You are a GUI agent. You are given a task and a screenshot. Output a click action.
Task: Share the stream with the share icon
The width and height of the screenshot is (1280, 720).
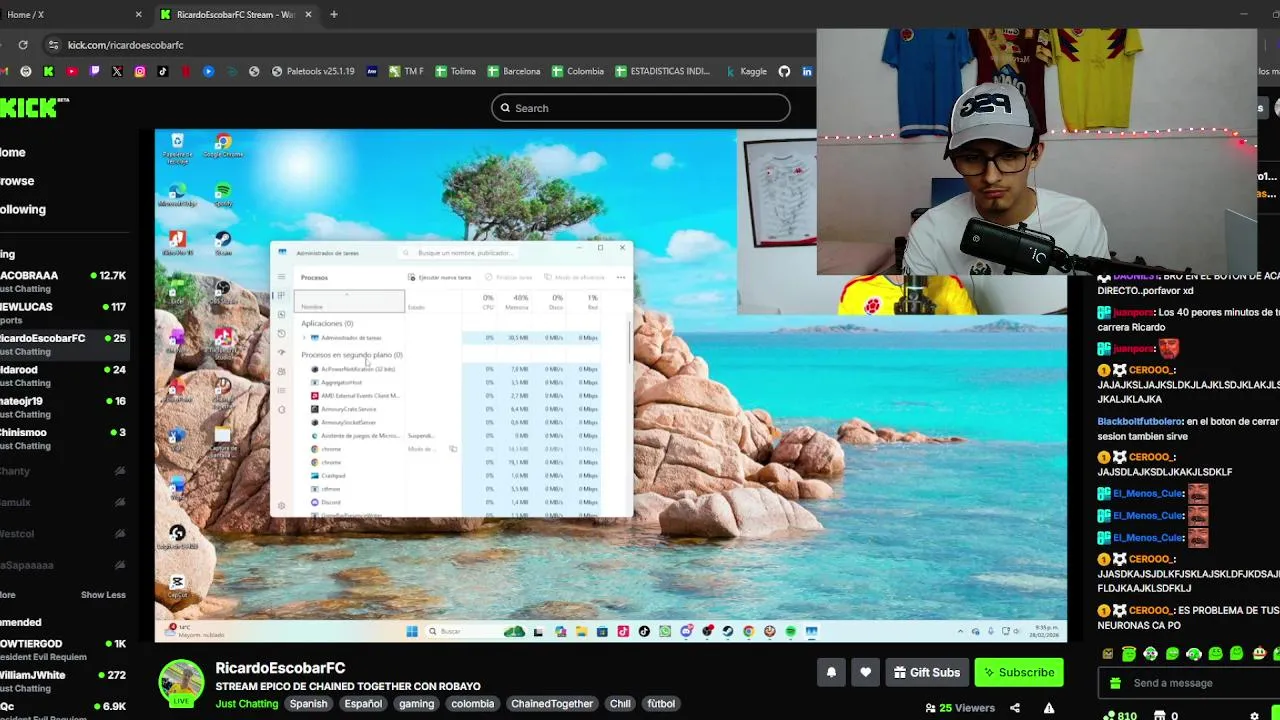[1015, 708]
